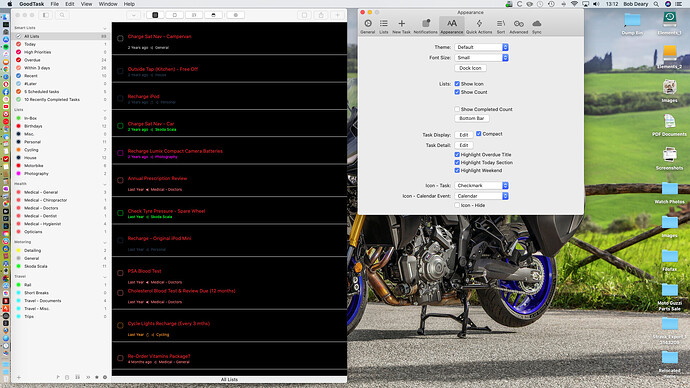Click the volume icon in menu bar
This screenshot has width=690, height=388.
click(596, 4)
